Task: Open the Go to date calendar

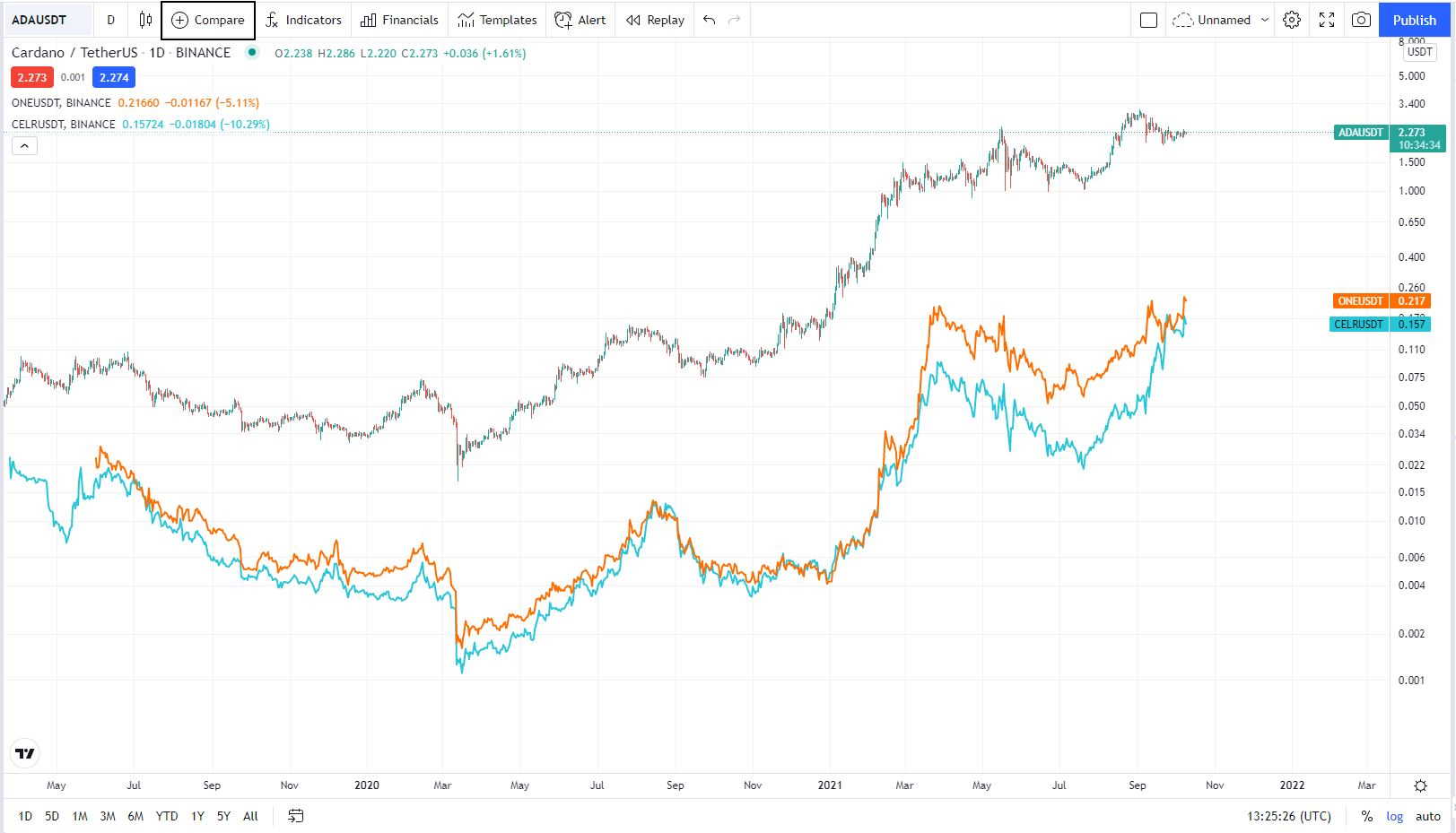Action: pyautogui.click(x=296, y=816)
